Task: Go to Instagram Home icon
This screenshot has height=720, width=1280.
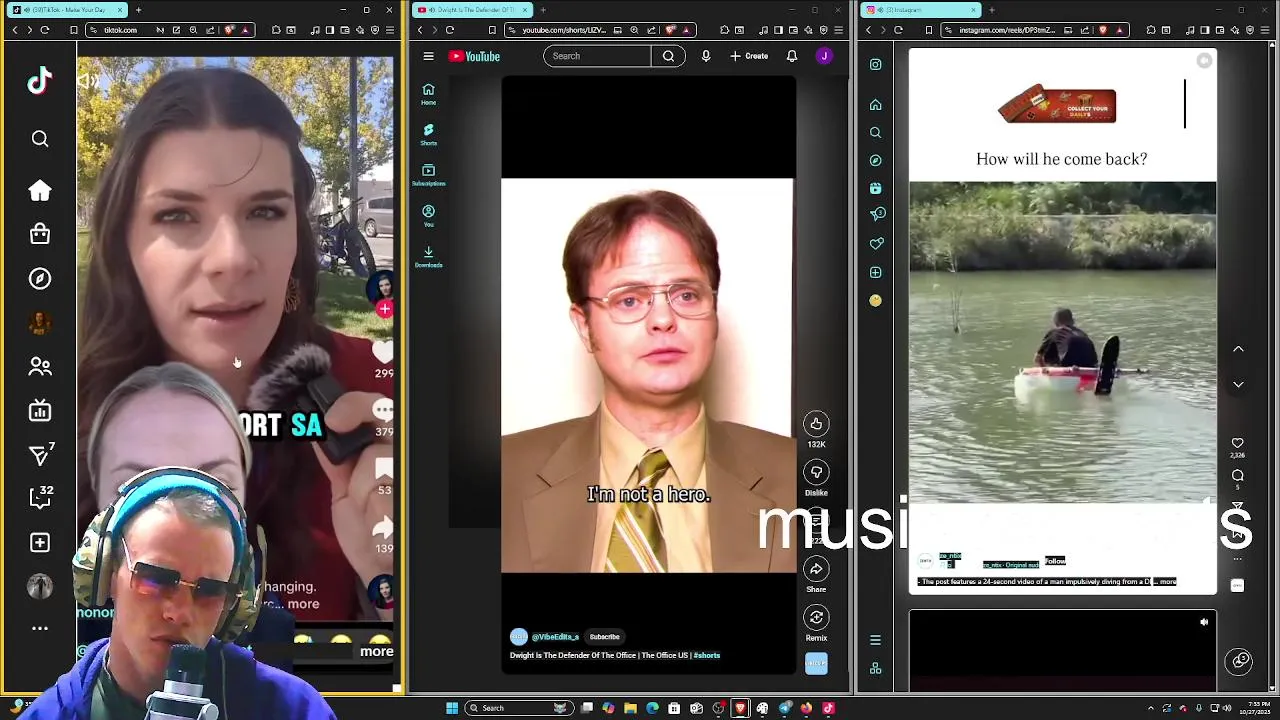Action: click(x=876, y=105)
